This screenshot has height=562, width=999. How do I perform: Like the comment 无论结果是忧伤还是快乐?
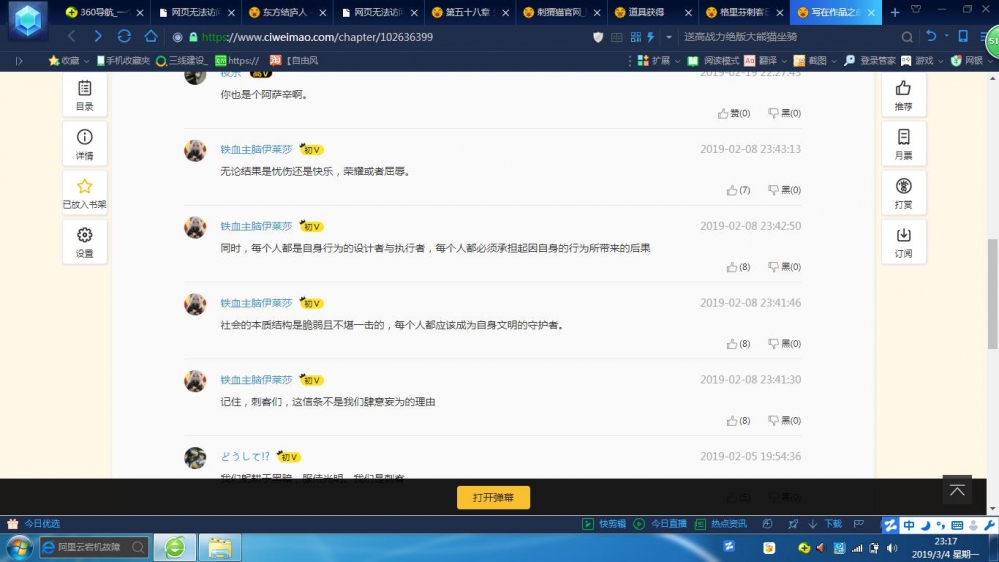click(x=738, y=190)
